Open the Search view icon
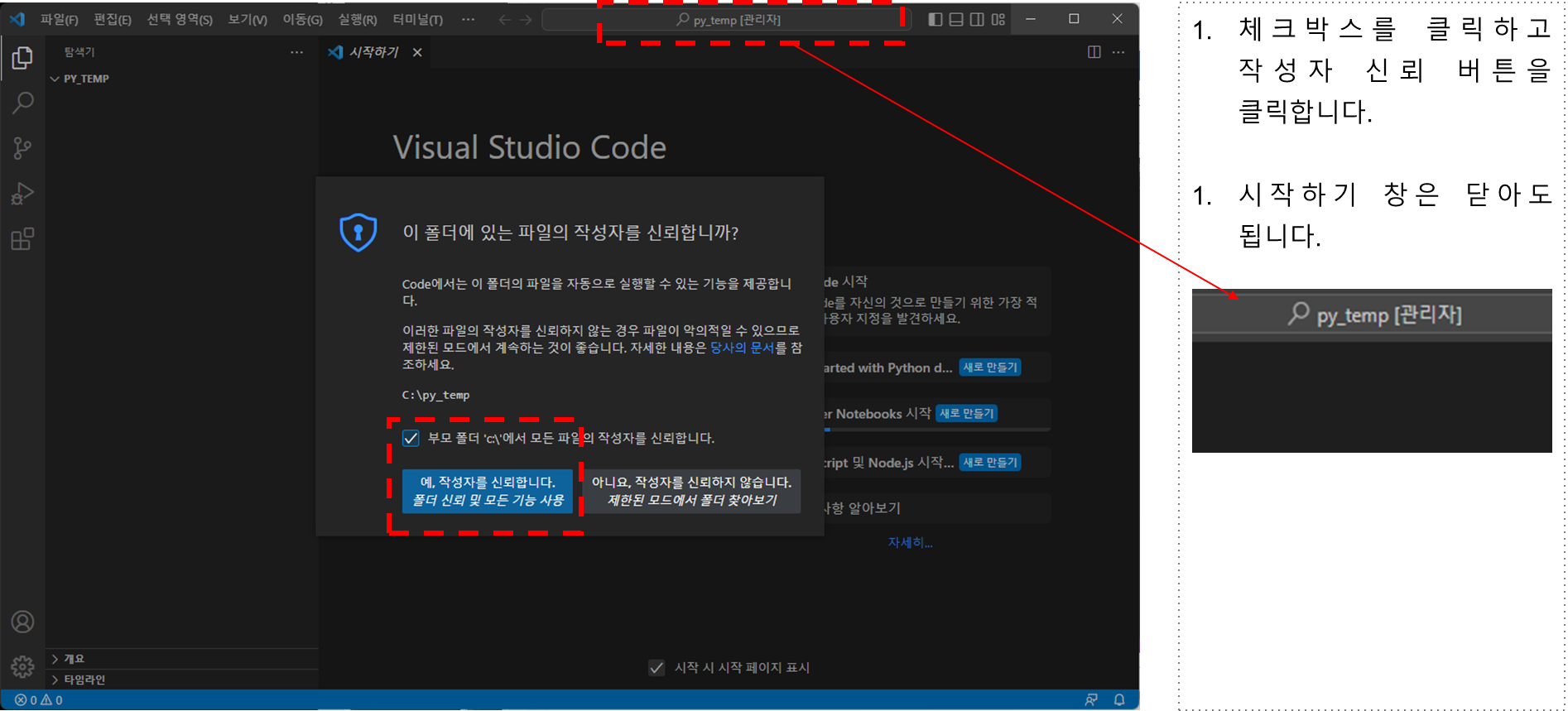Viewport: 1568px width, 711px height. point(22,103)
